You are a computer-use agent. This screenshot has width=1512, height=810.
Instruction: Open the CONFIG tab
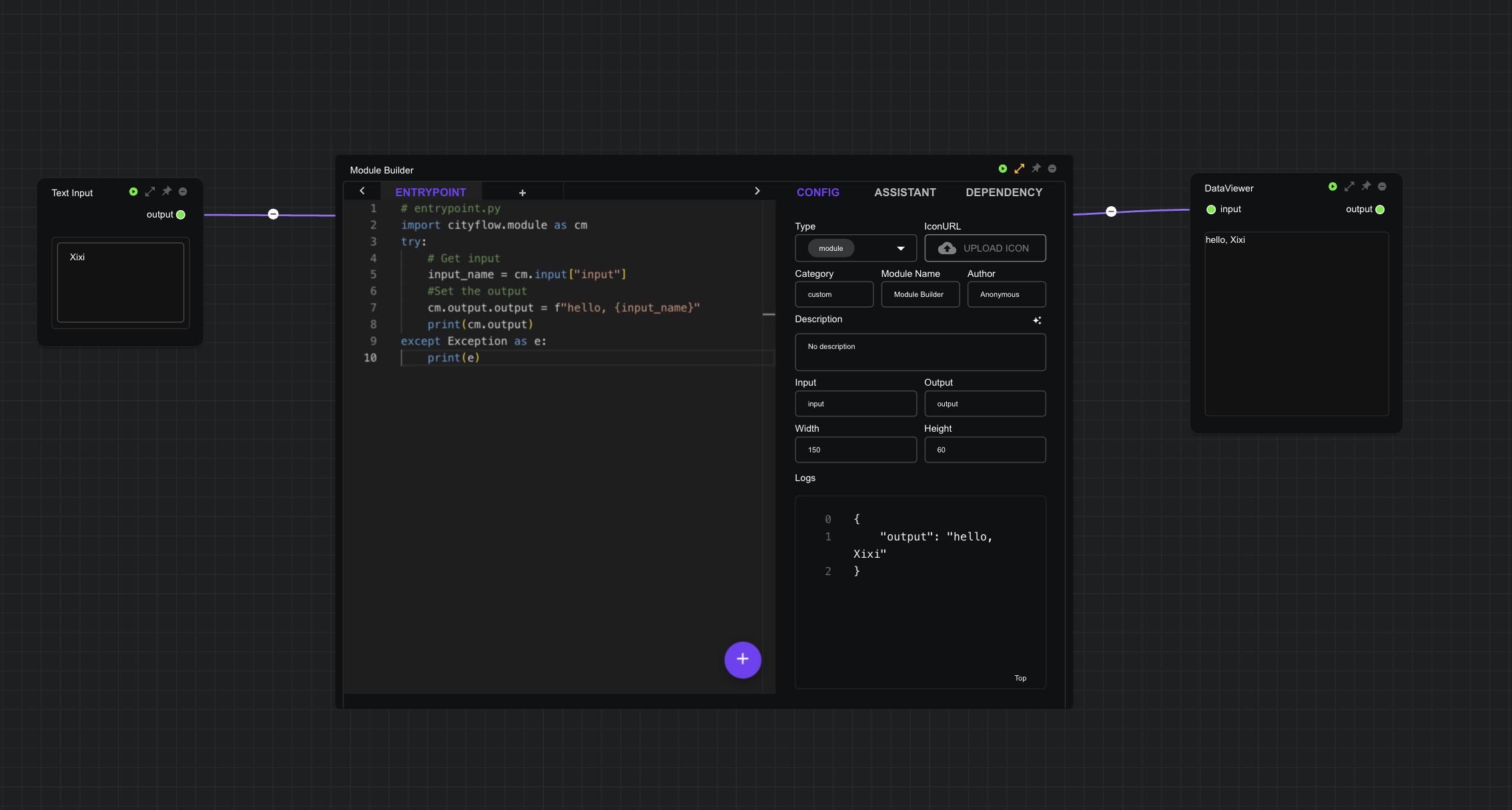coord(818,192)
